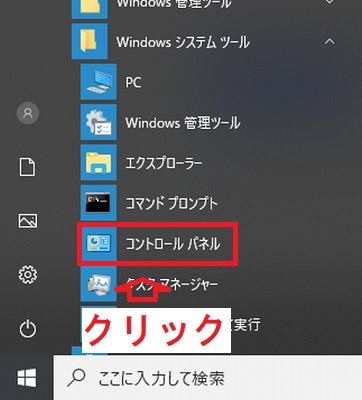Click the Windows 管理ツール gear icon
Screen dimensions: 362x400
coord(98,122)
